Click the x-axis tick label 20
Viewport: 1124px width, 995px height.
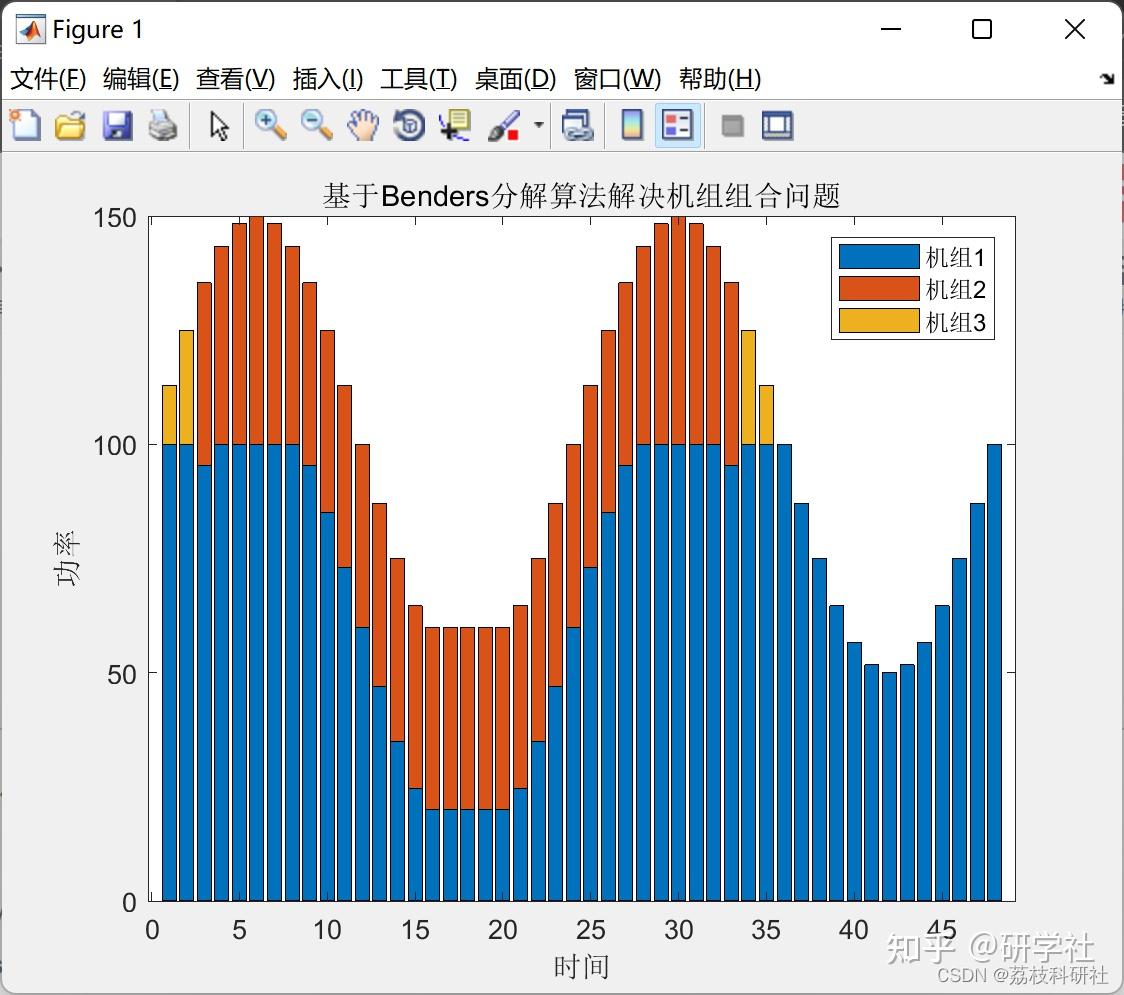click(x=503, y=930)
